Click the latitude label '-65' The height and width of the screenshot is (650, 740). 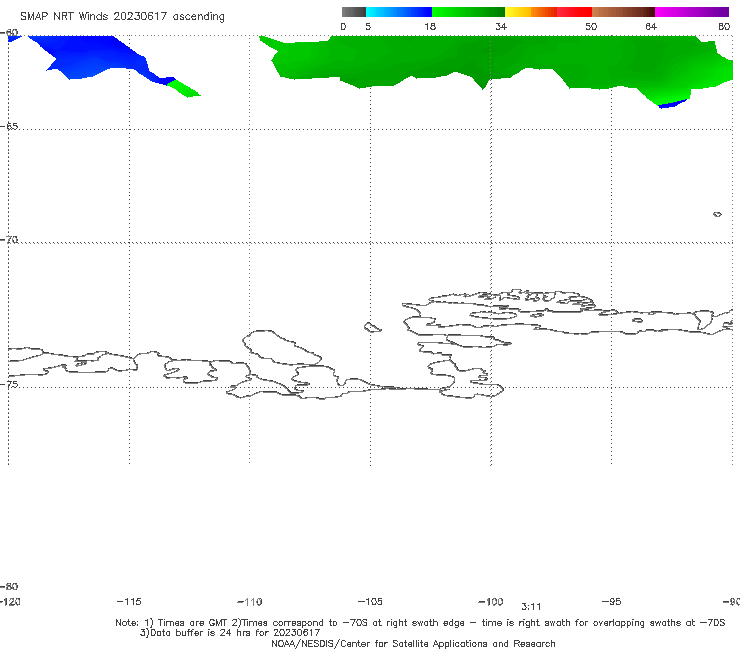coord(9,127)
